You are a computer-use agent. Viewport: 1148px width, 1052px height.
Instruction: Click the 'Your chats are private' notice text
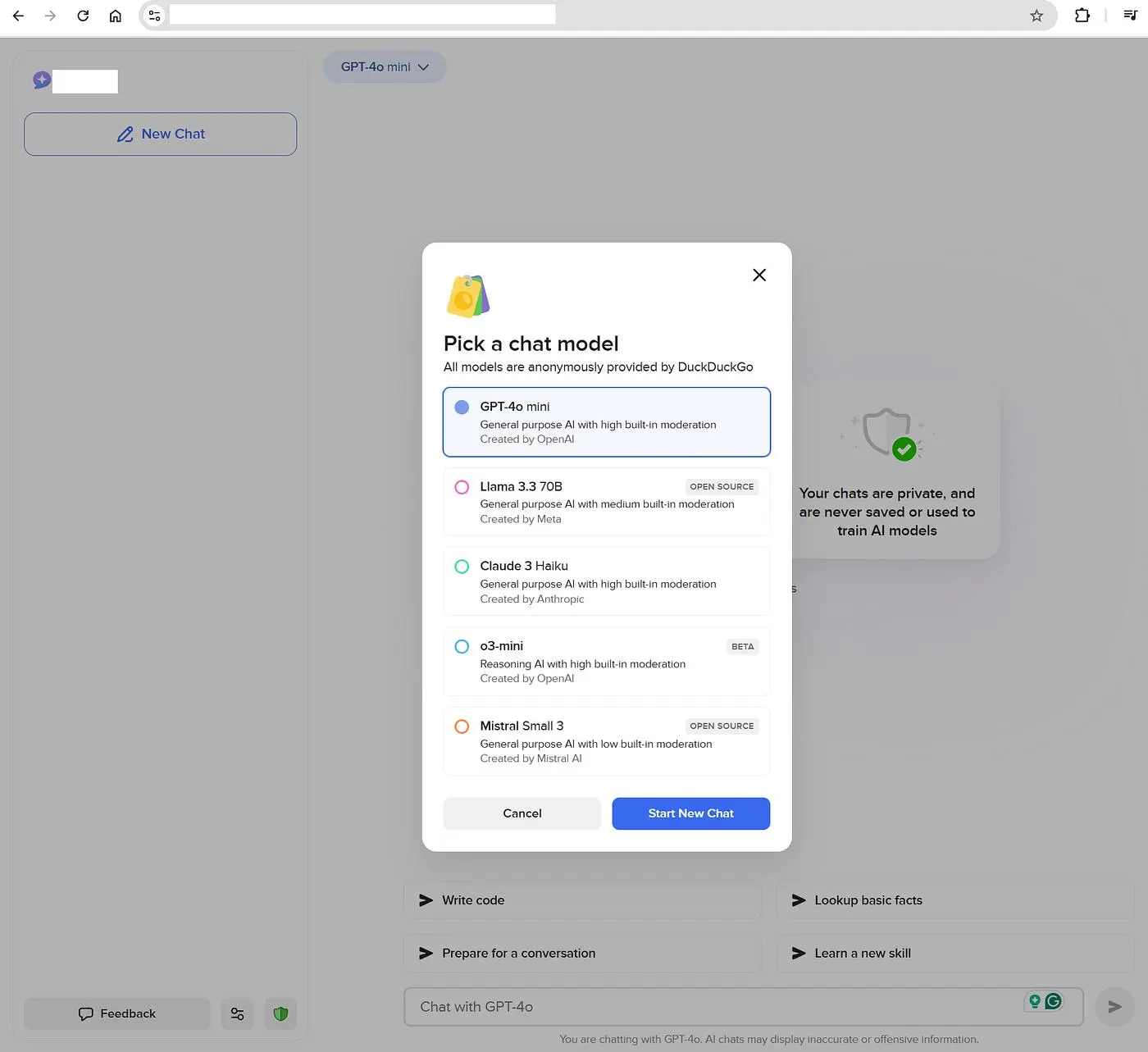click(887, 512)
